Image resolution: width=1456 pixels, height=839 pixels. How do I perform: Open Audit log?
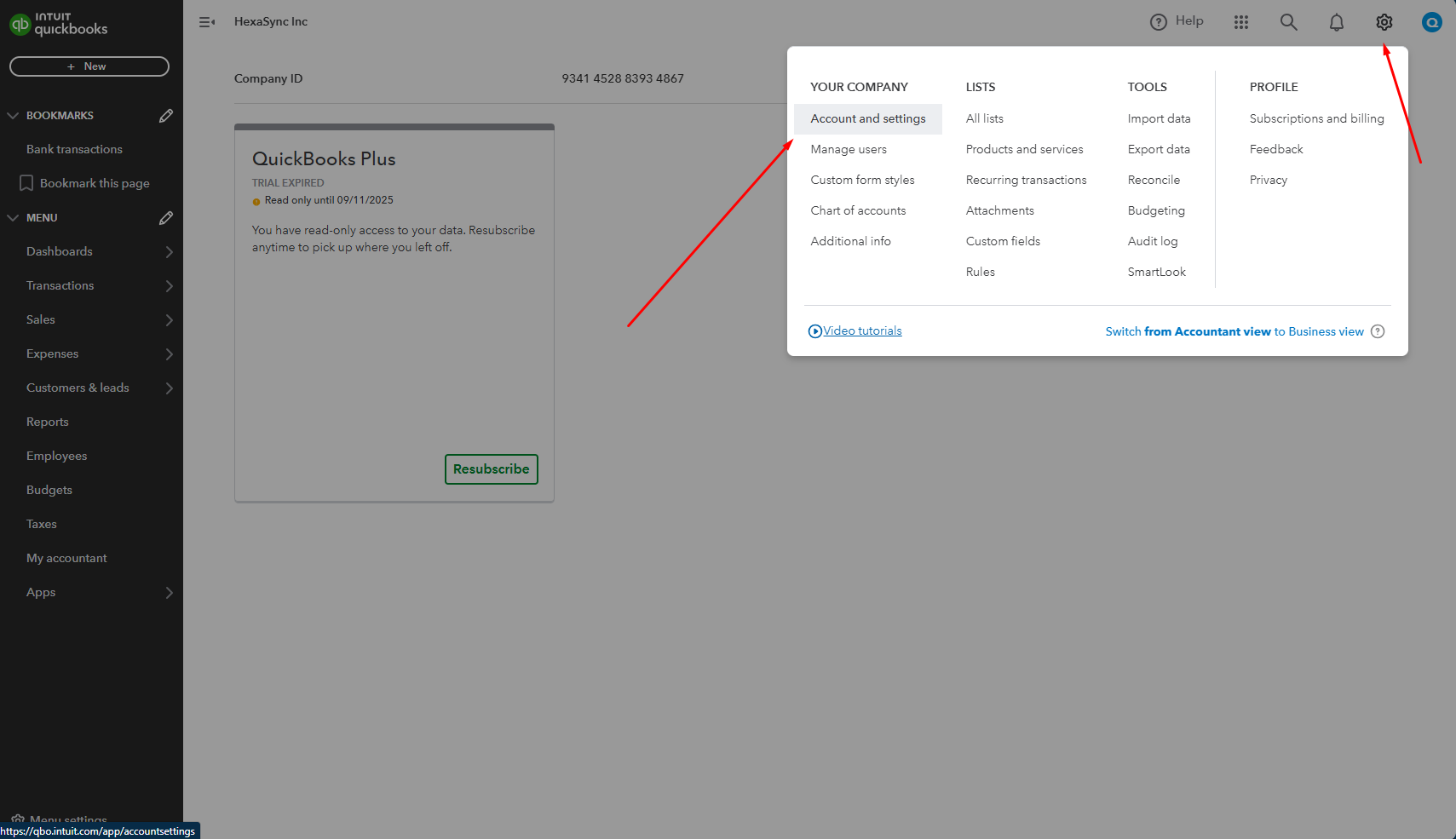pos(1153,241)
